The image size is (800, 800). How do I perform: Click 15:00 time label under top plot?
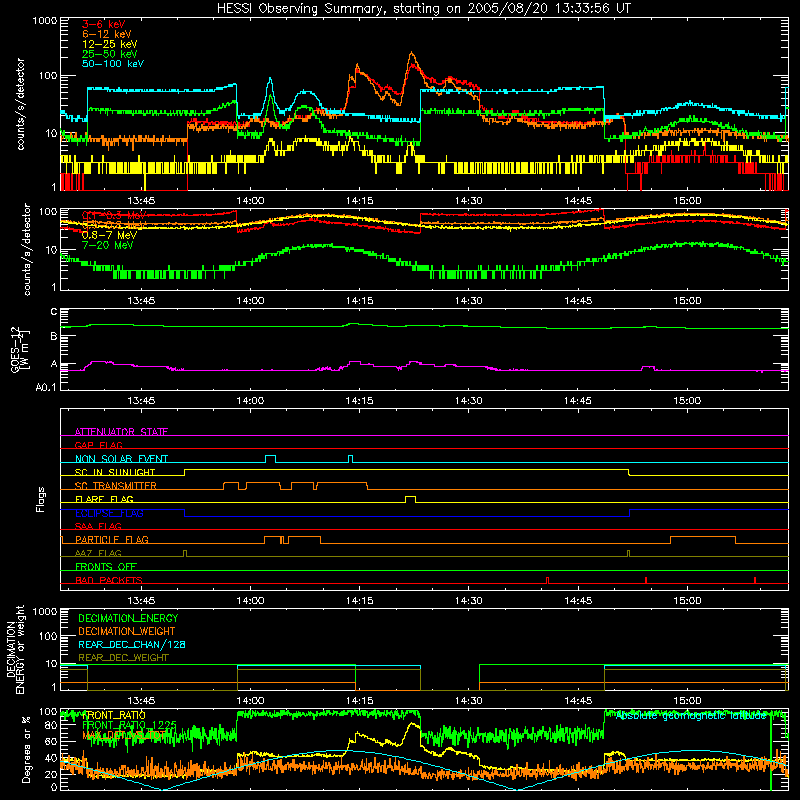click(687, 201)
